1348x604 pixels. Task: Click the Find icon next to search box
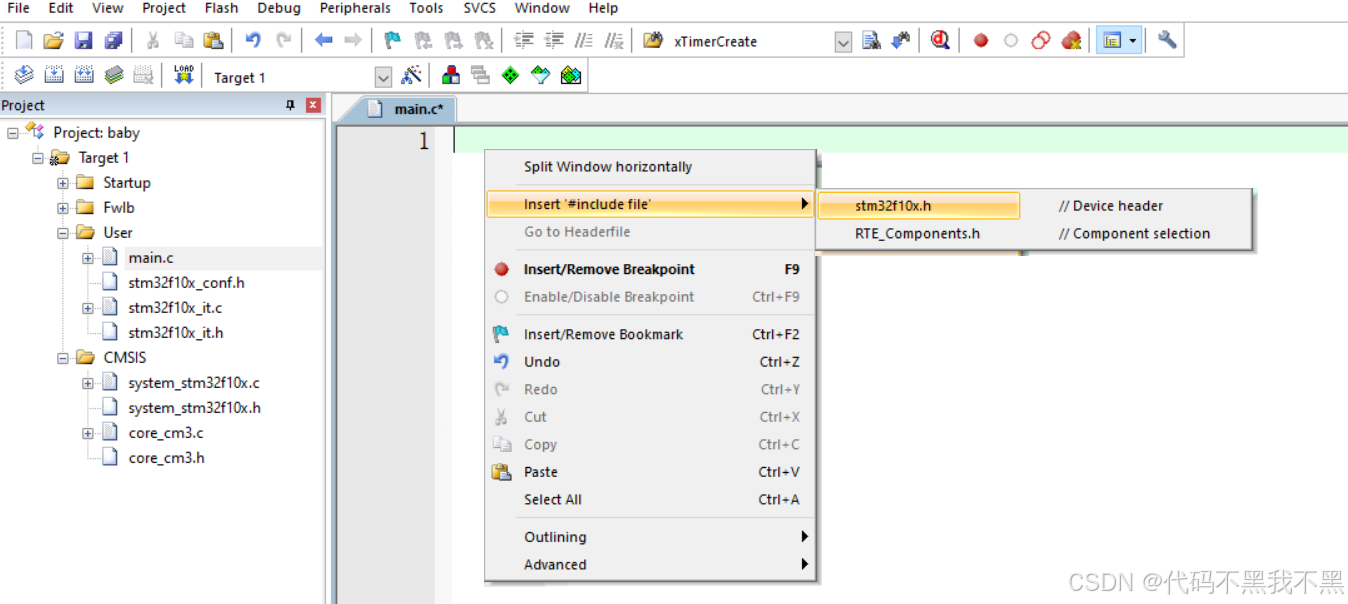tap(871, 41)
